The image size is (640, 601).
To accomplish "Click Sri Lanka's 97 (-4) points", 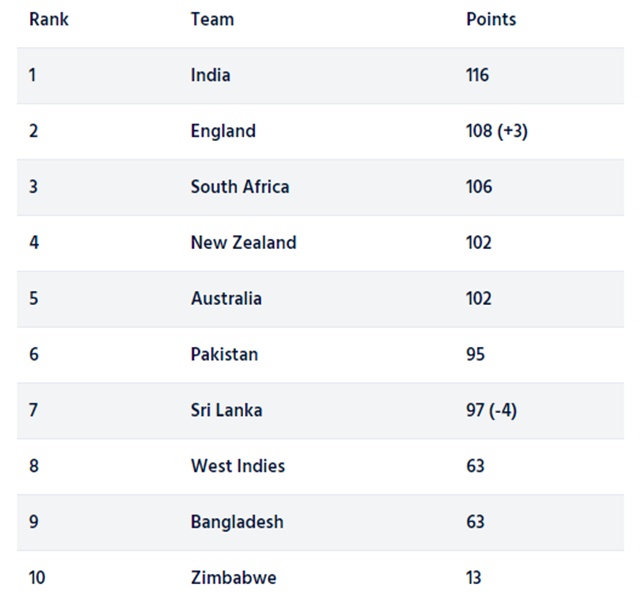I will (491, 410).
